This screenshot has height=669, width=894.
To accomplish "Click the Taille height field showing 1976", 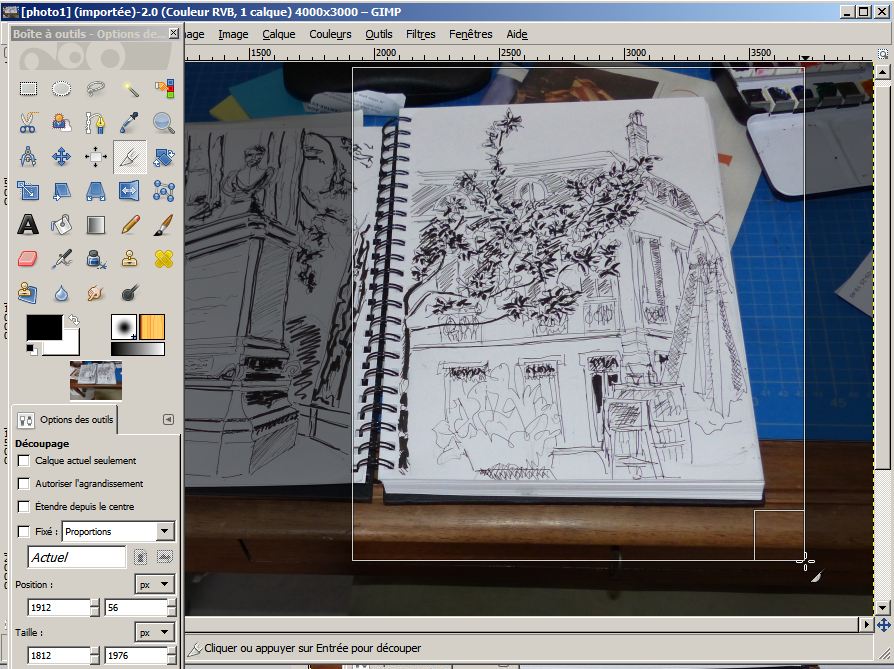I will 136,655.
